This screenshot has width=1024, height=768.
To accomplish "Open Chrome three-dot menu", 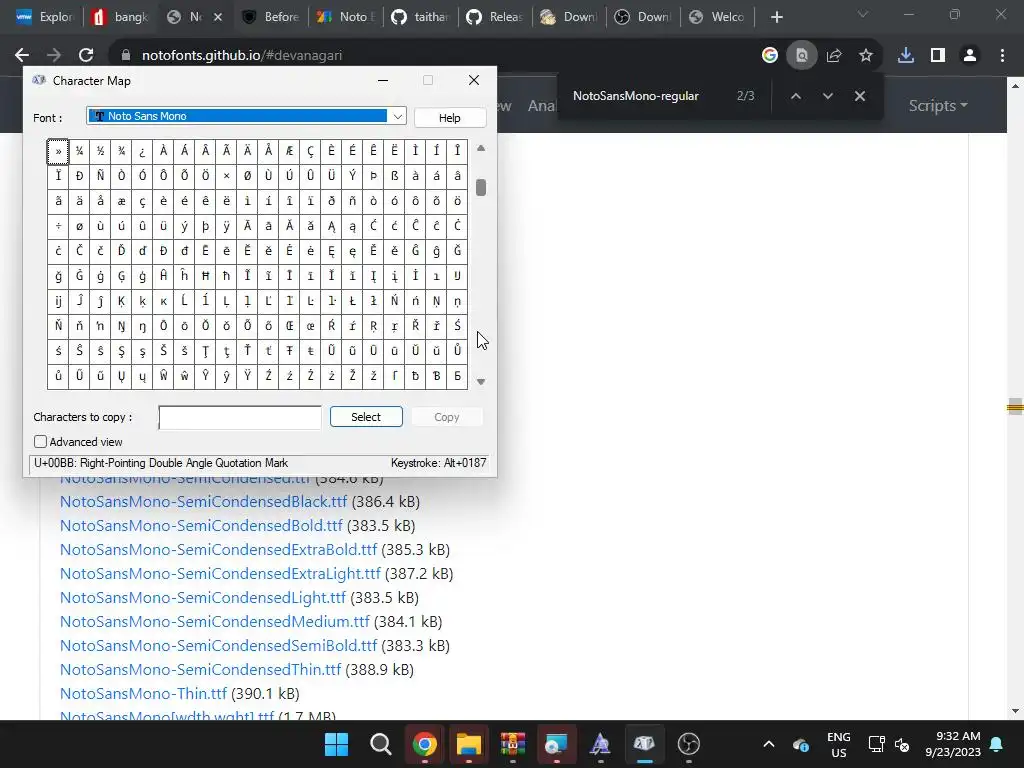I will click(x=1002, y=56).
